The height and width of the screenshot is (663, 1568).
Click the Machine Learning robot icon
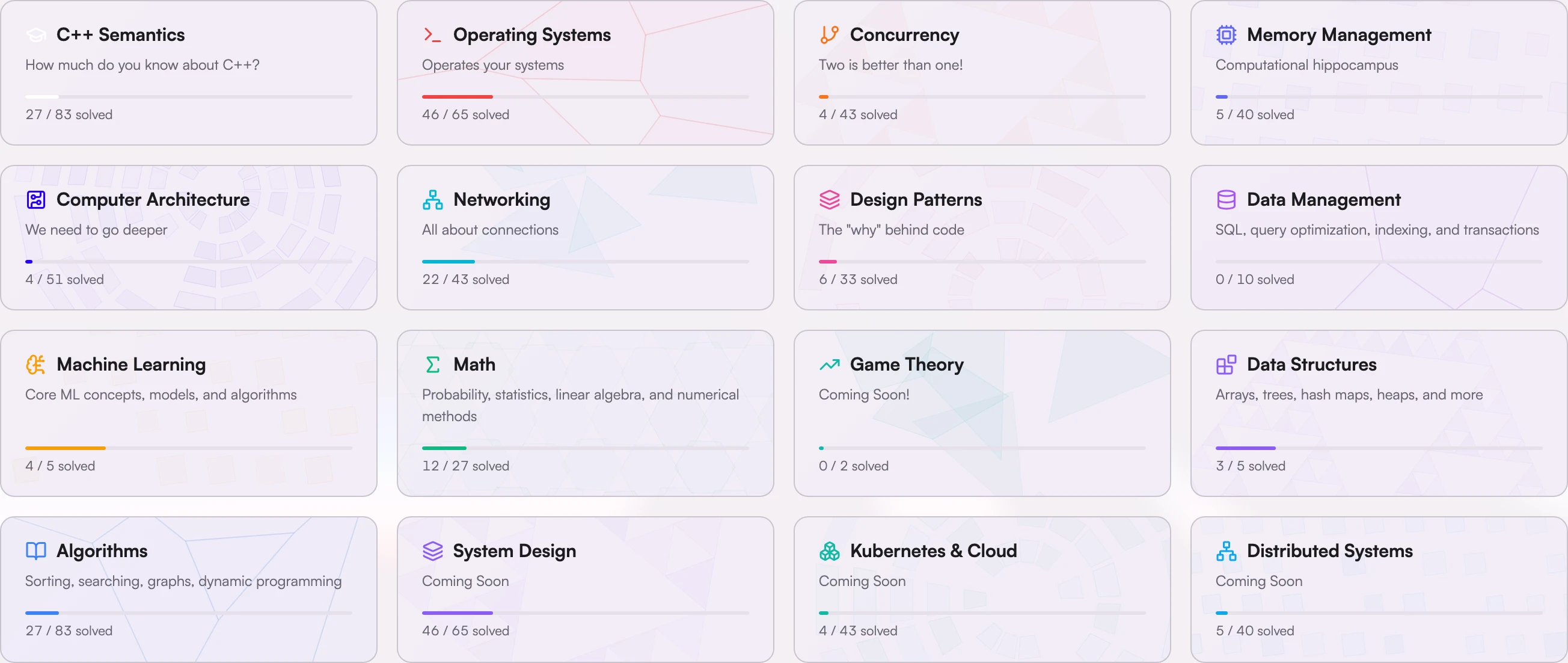pyautogui.click(x=36, y=365)
